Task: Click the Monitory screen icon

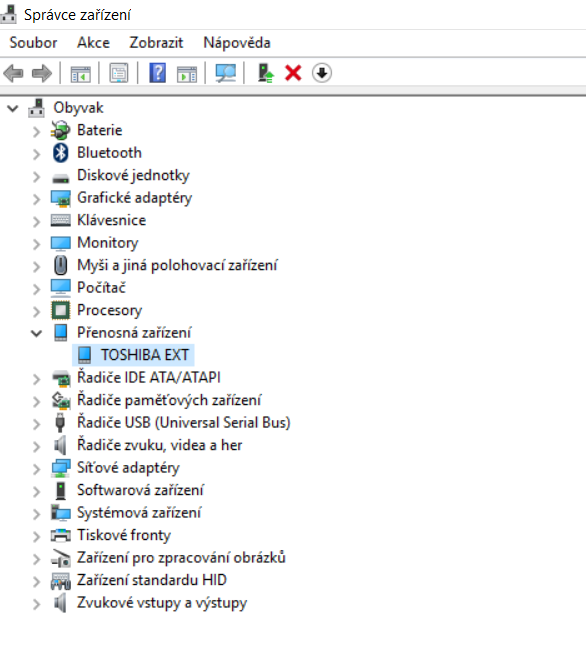Action: coord(61,243)
